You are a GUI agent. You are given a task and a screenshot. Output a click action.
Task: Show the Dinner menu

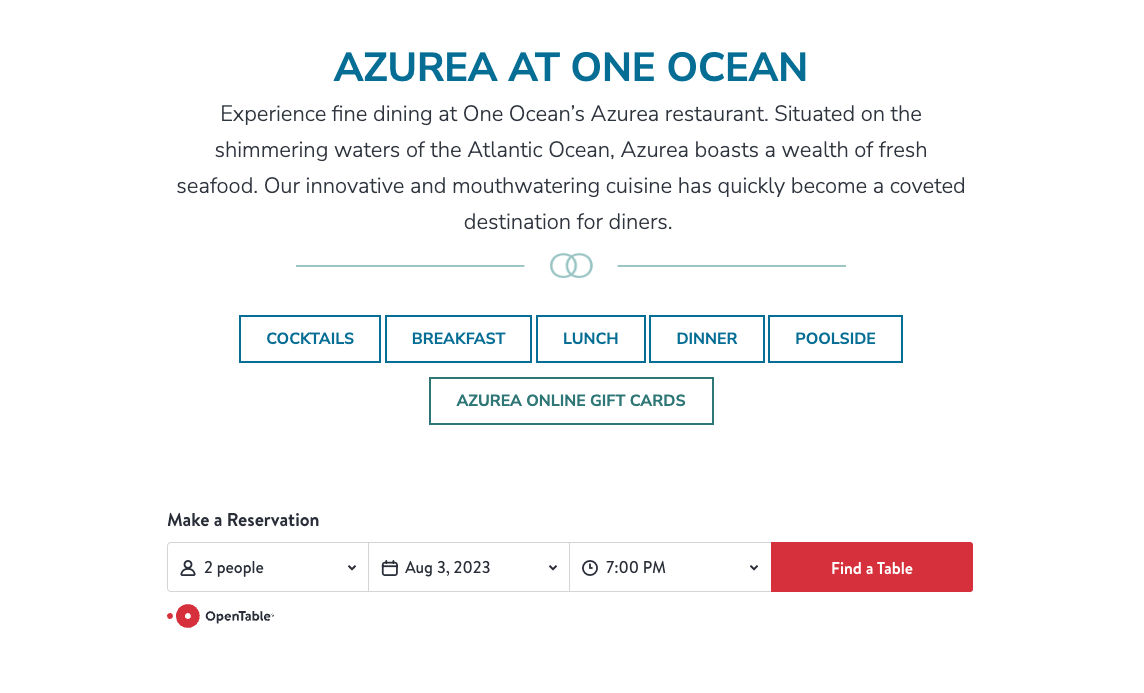[x=707, y=339]
